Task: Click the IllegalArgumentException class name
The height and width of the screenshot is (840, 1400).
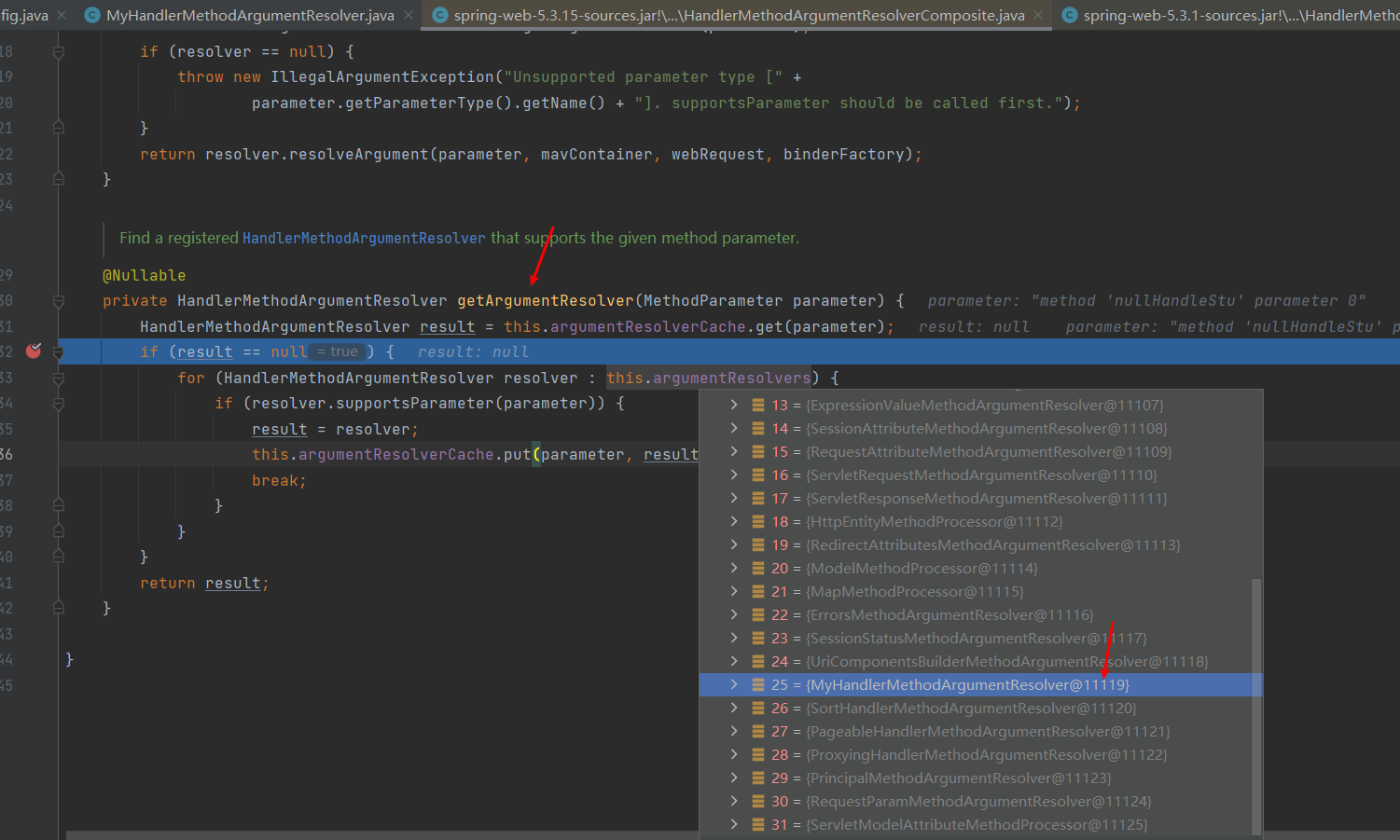Action: [x=382, y=76]
